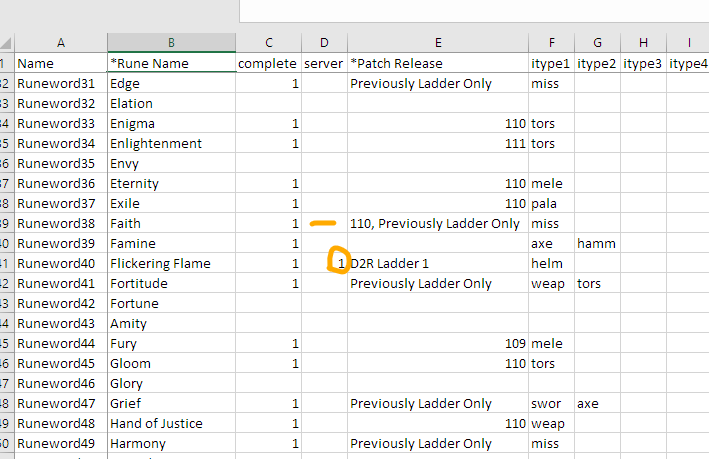
Task: Select column B header
Action: pyautogui.click(x=171, y=43)
